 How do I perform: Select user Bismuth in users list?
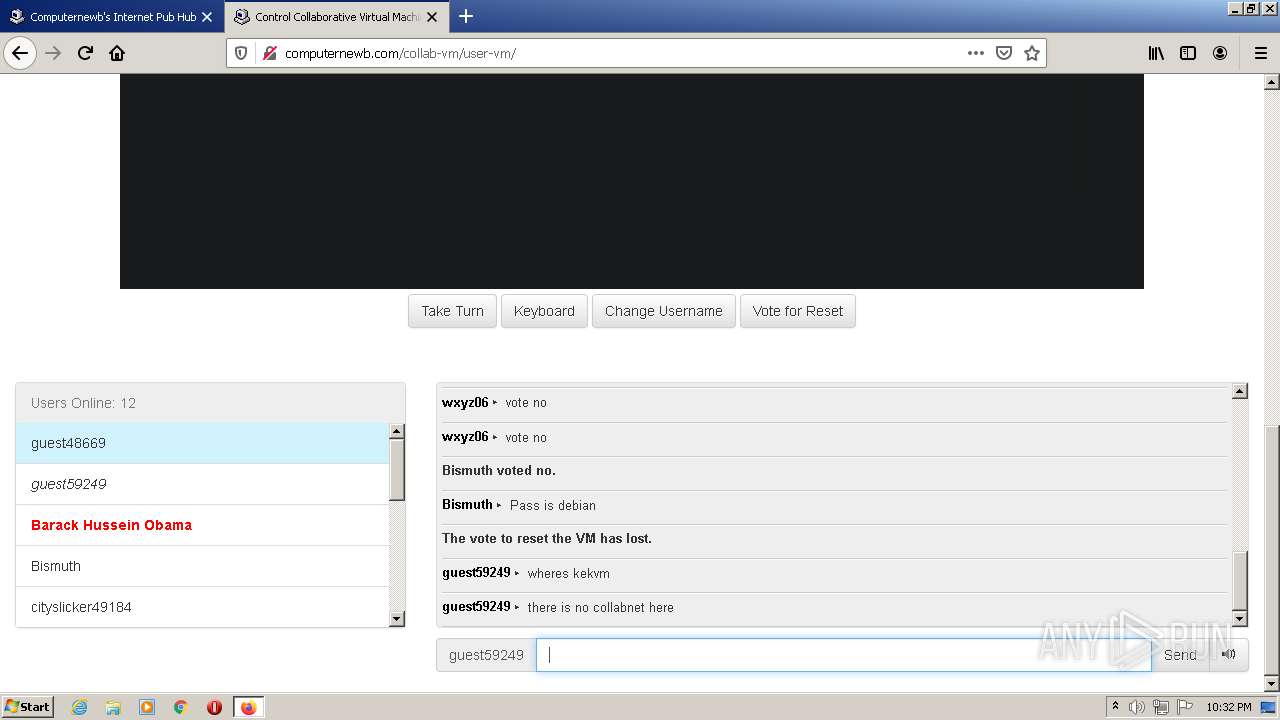point(202,566)
